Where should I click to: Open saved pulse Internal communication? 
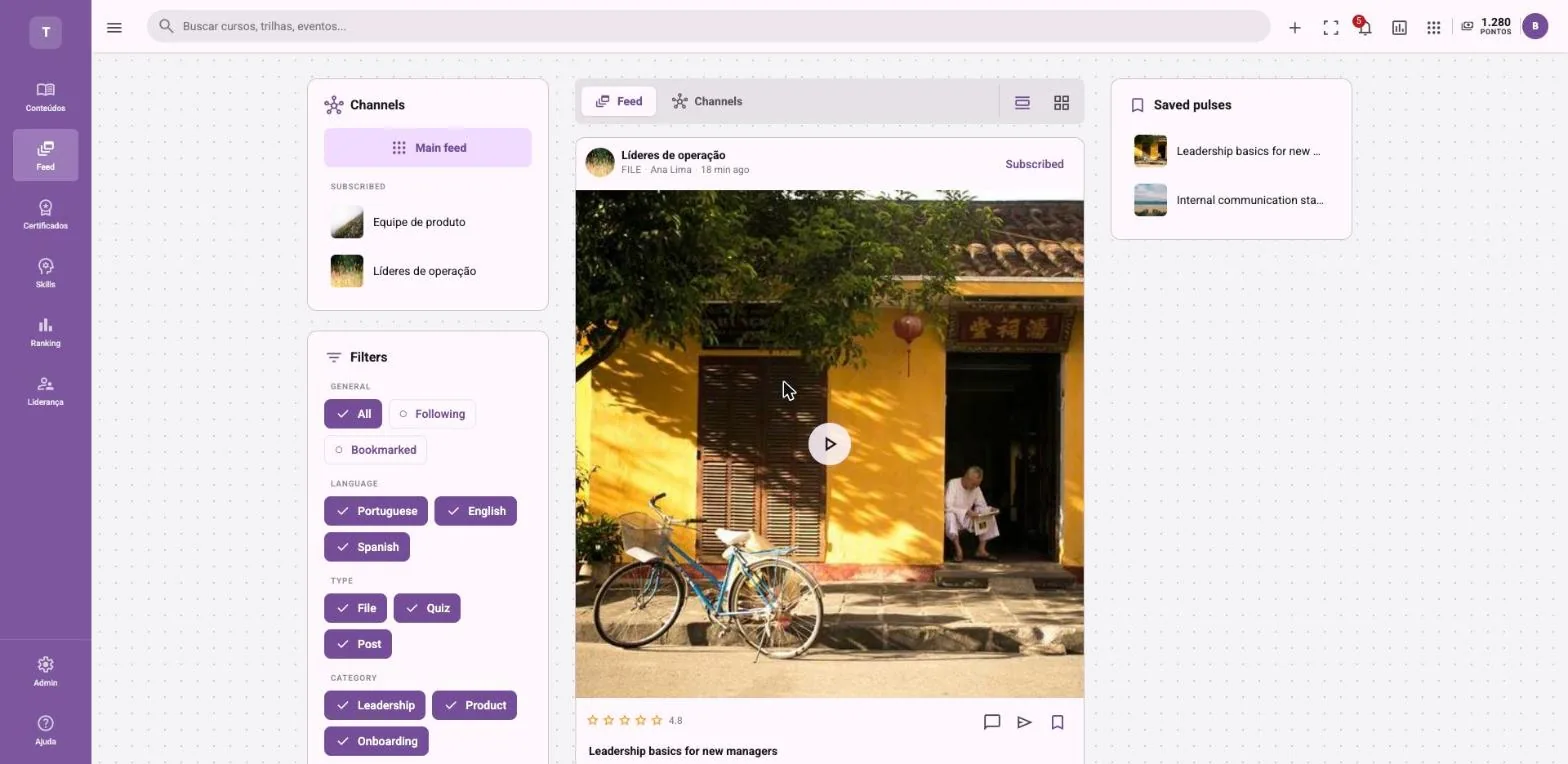coord(1231,200)
